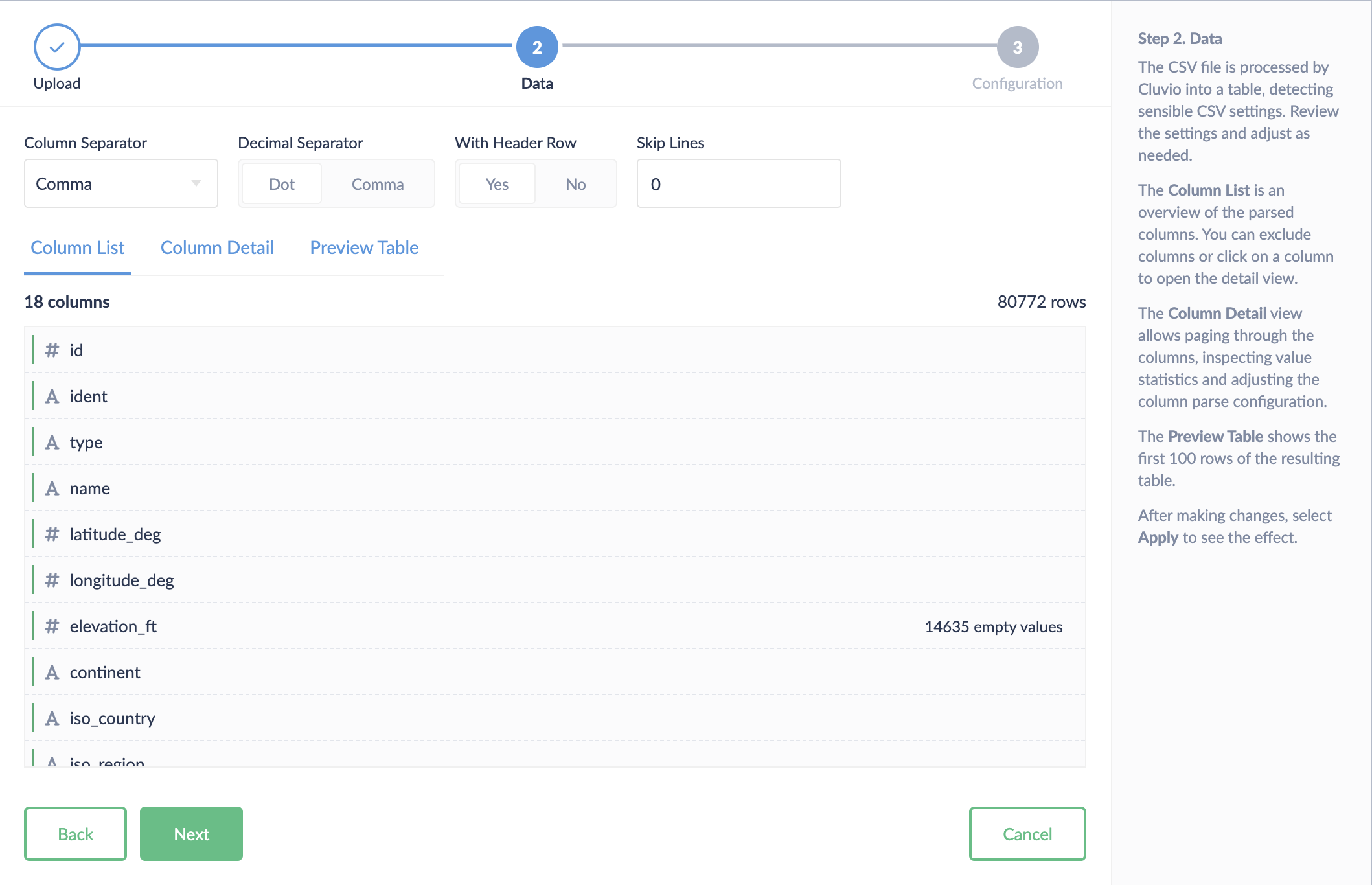This screenshot has height=885, width=1372.
Task: Click the Skip Lines input field
Action: tap(738, 184)
